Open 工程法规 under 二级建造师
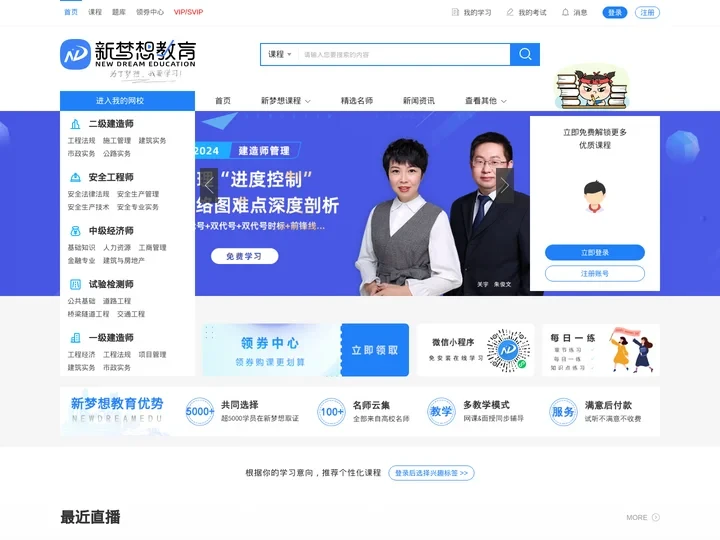Image resolution: width=720 pixels, height=540 pixels. pyautogui.click(x=81, y=141)
